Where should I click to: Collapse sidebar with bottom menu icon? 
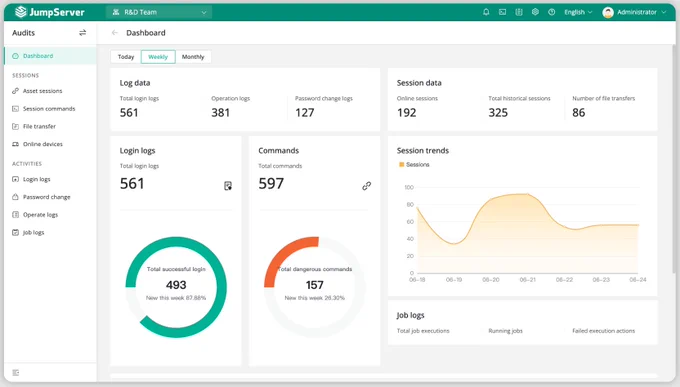point(16,373)
